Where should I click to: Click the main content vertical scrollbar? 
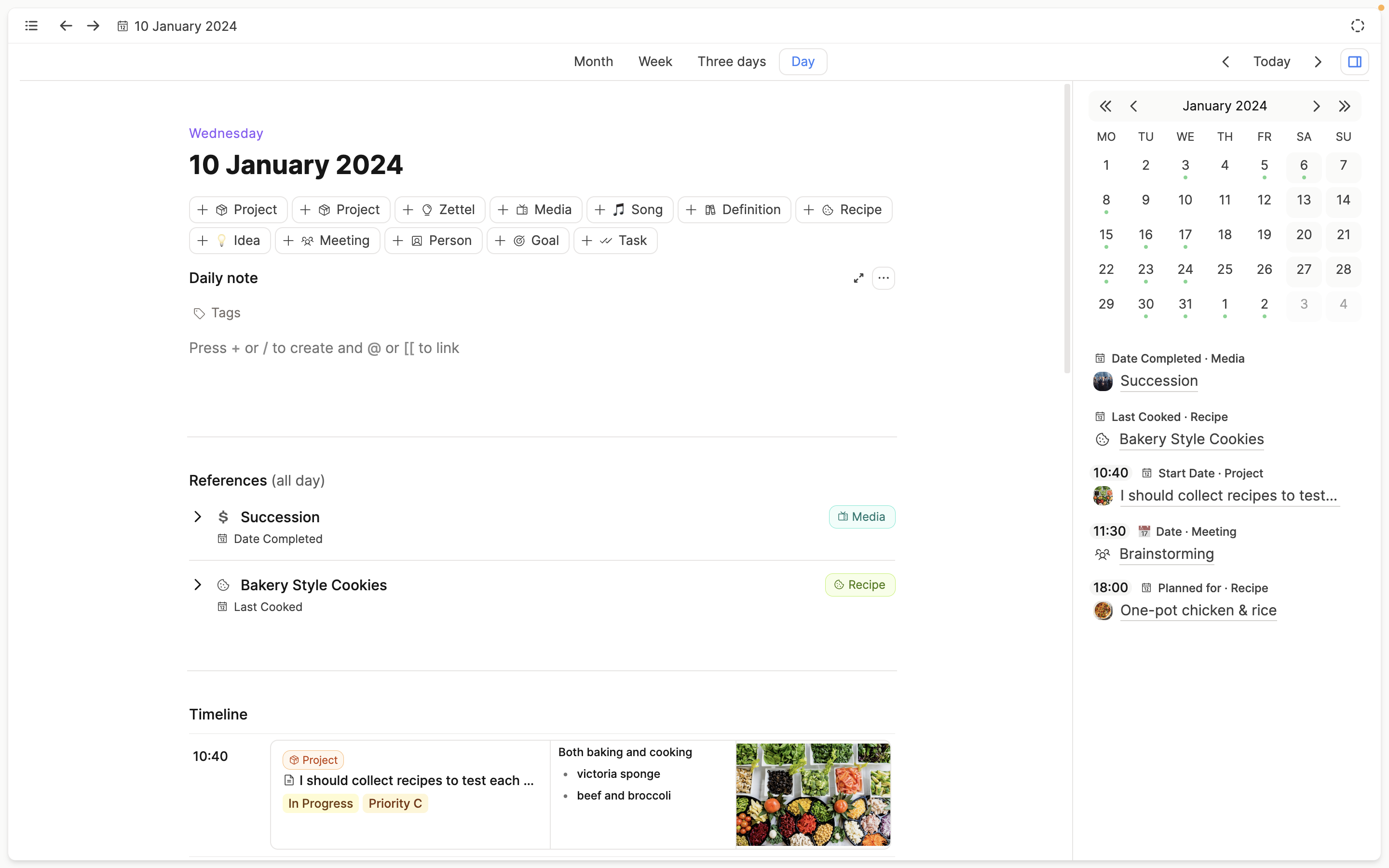[x=1067, y=230]
